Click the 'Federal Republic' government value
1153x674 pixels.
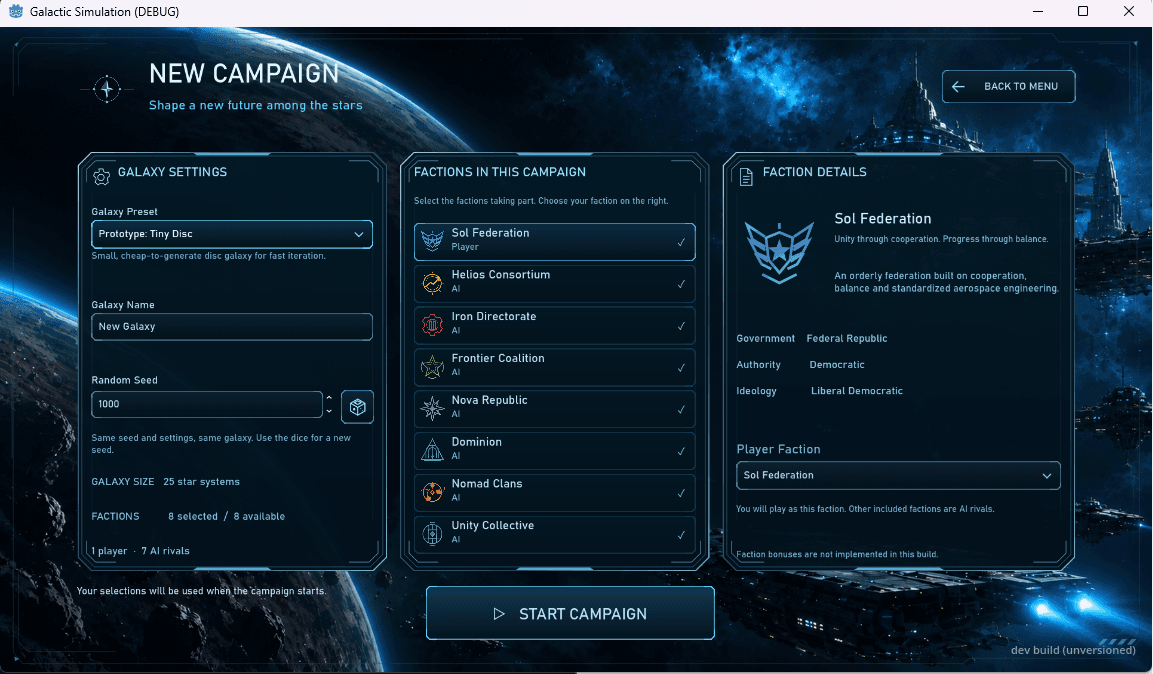[846, 339]
